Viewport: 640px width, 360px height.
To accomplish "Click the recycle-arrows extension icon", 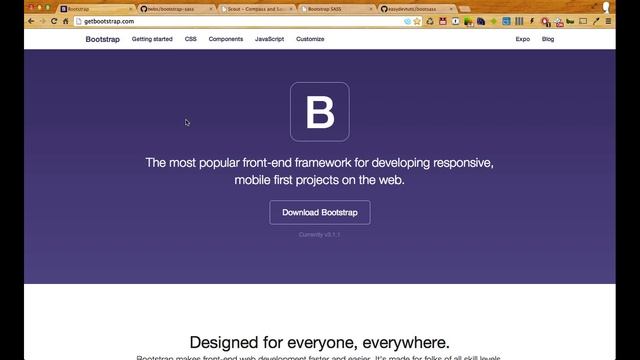I will (x=430, y=22).
